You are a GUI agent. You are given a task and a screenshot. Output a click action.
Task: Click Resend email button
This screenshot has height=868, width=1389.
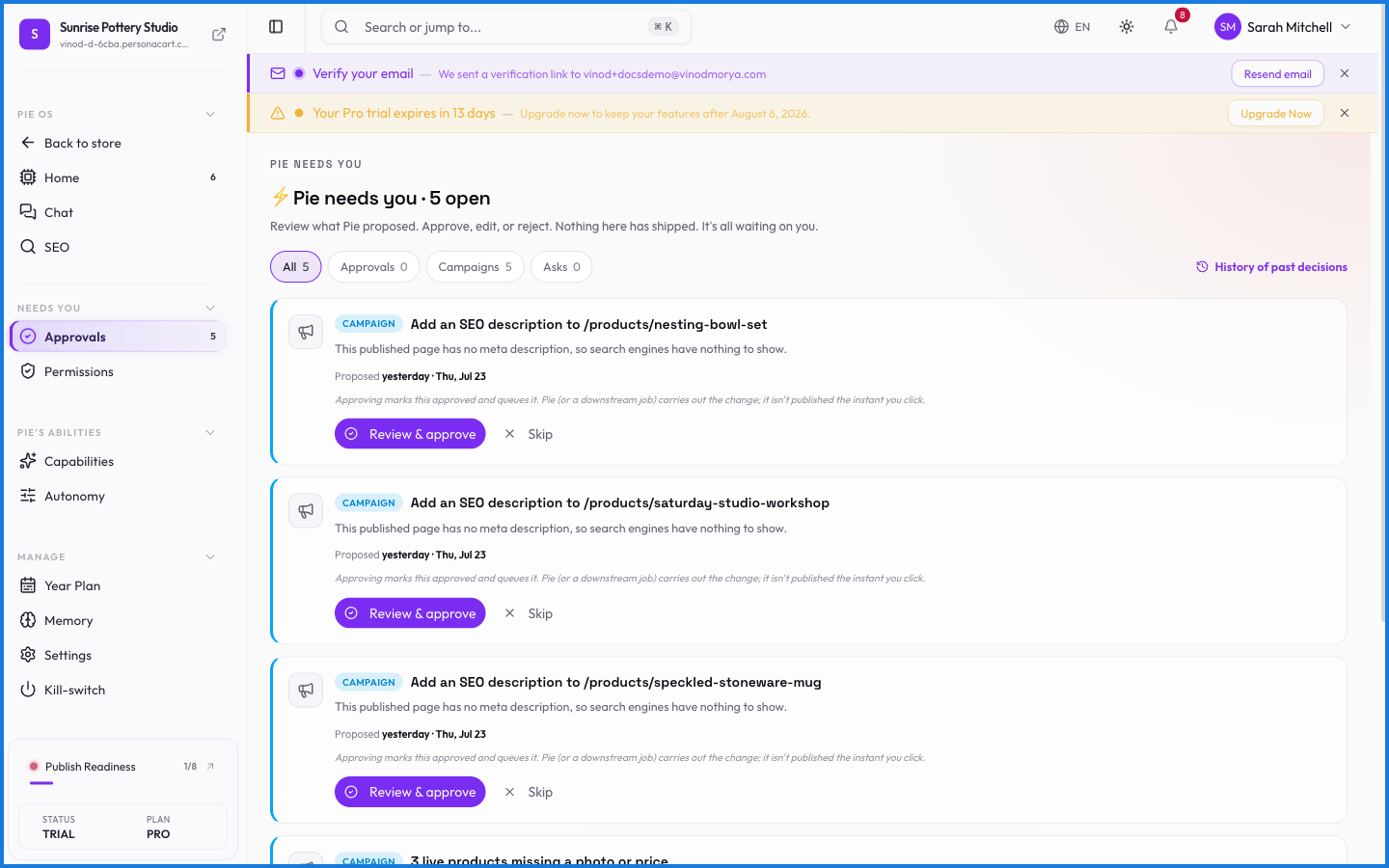click(1278, 74)
